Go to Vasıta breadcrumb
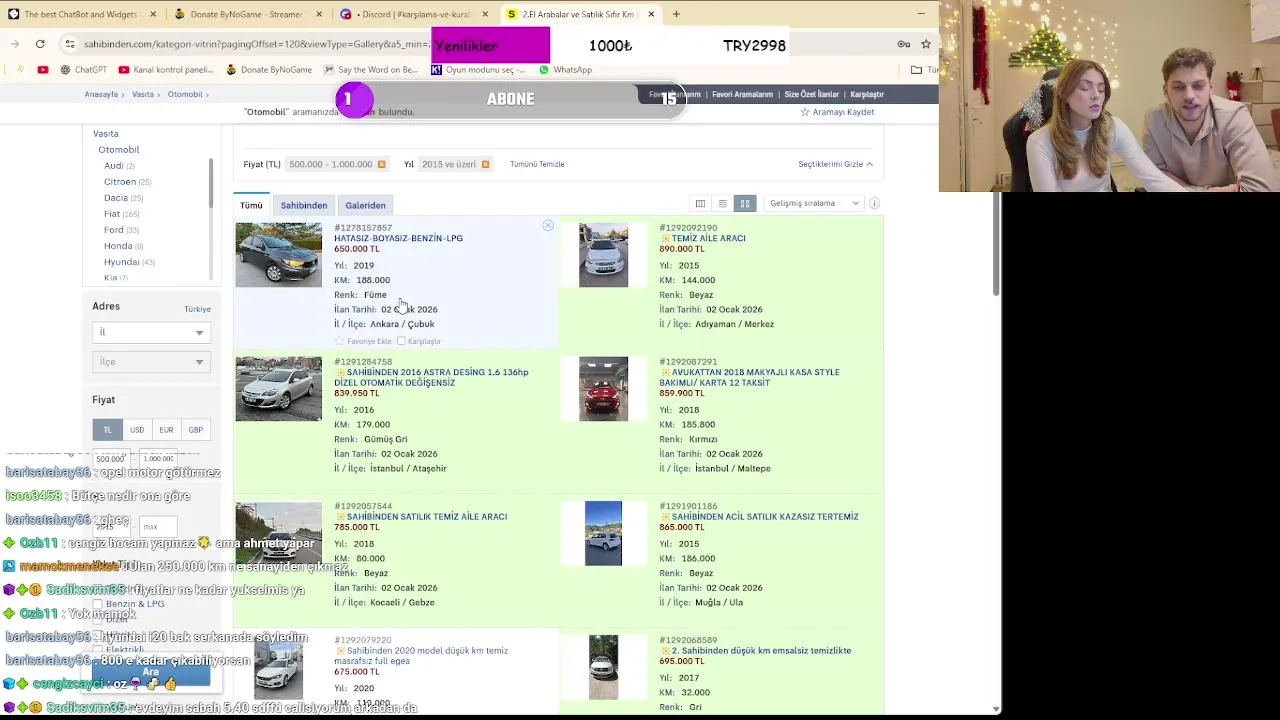This screenshot has width=1280, height=720. 143,94
